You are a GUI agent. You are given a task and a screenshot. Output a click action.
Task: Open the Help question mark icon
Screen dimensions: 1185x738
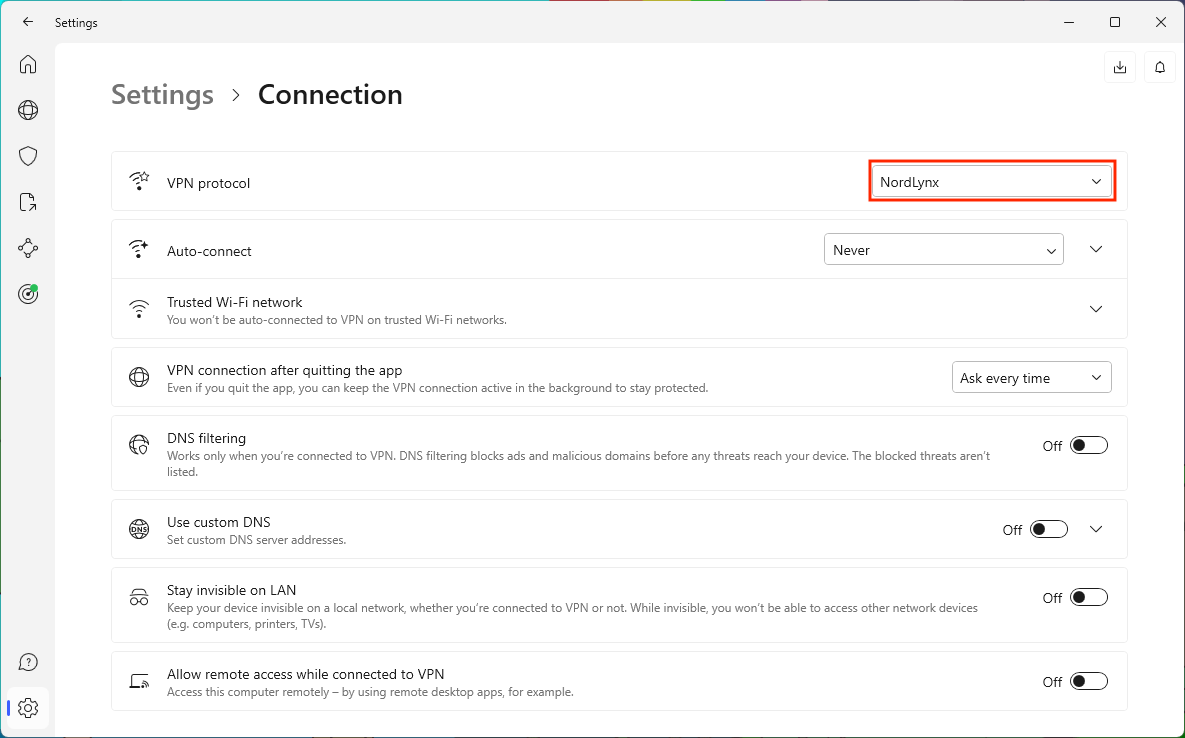28,662
